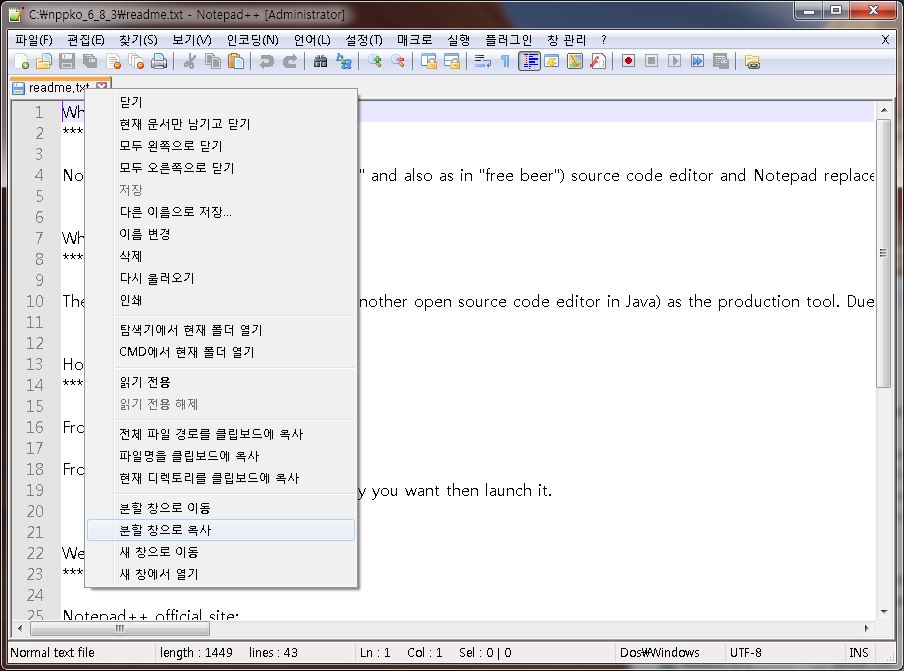Click the Function List toolbar icon
Viewport: 904px width, 671px height.
598,61
